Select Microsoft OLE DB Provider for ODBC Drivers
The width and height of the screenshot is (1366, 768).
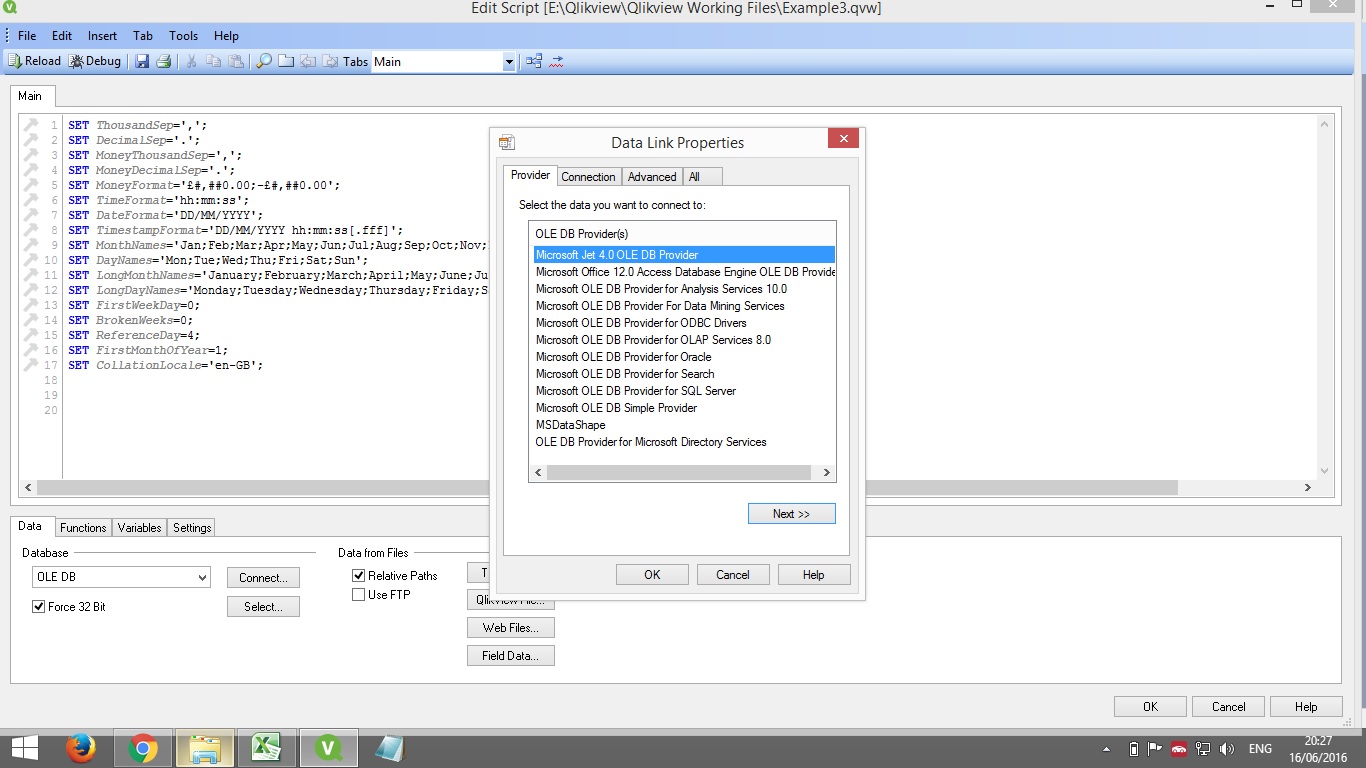tap(641, 323)
